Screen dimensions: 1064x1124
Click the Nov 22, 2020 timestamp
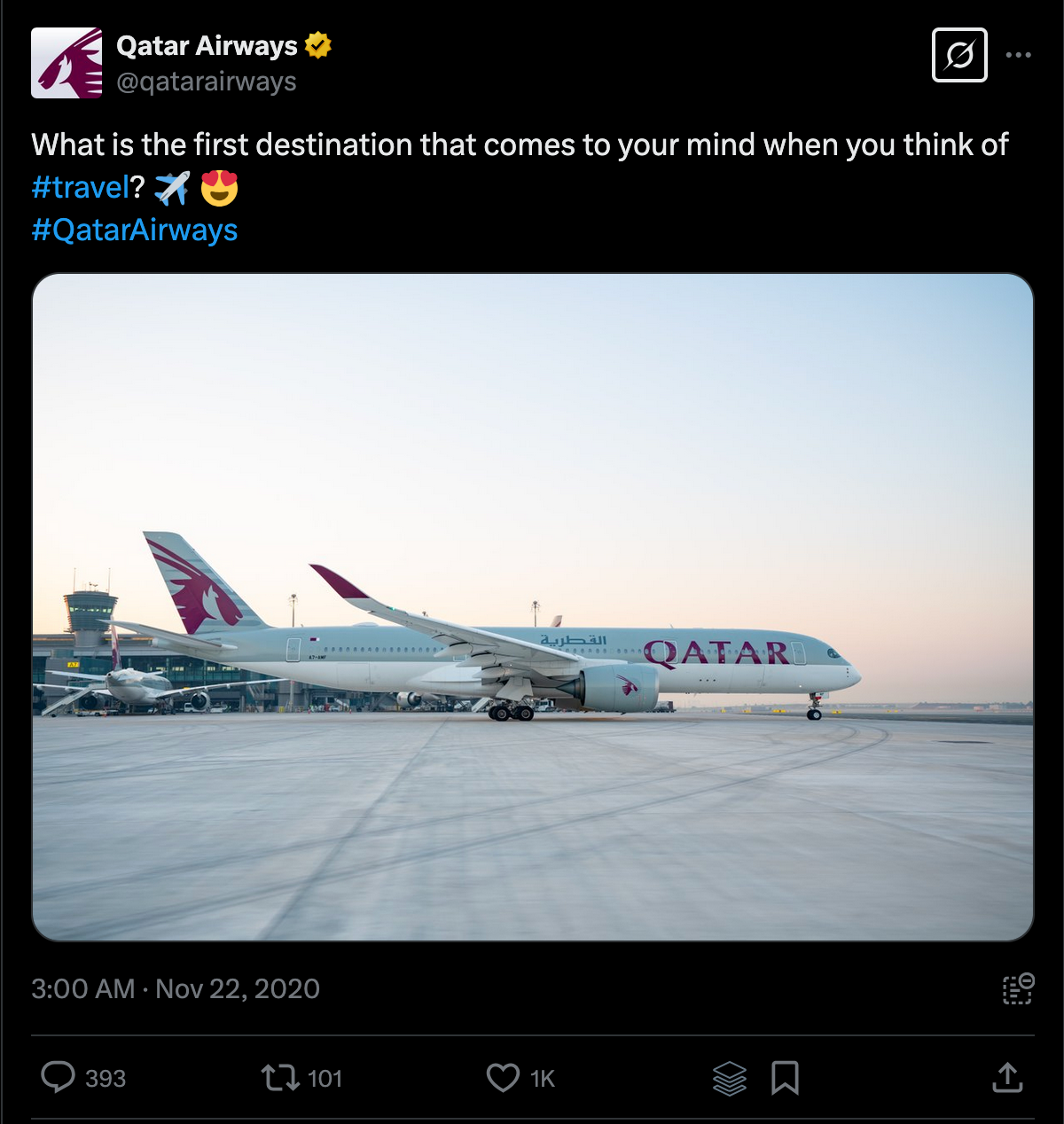pos(237,988)
